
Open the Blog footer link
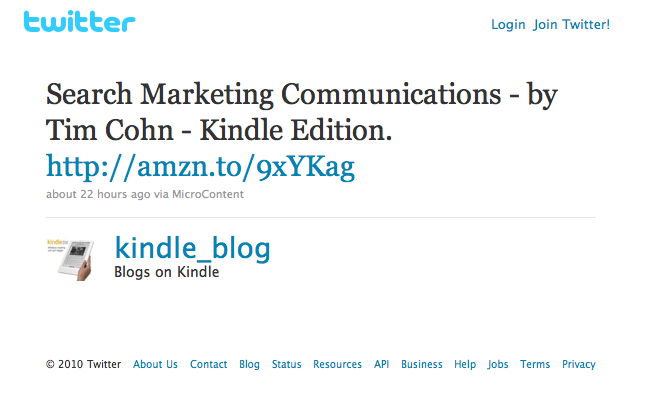click(249, 365)
